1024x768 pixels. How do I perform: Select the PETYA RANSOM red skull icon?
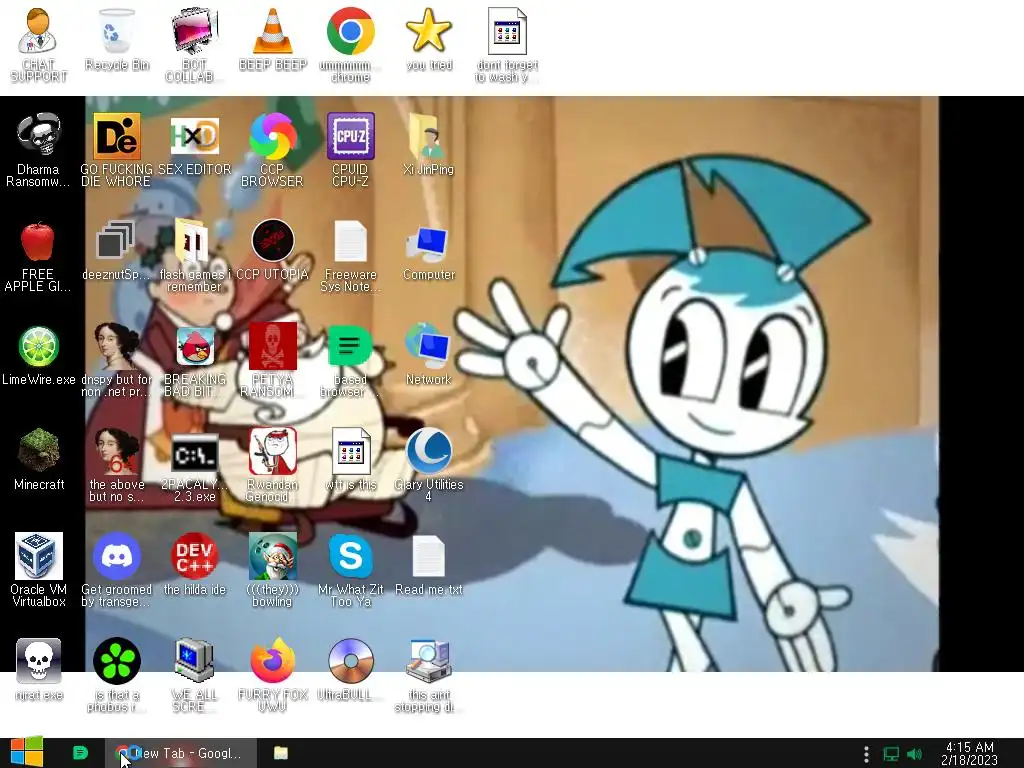tap(272, 360)
